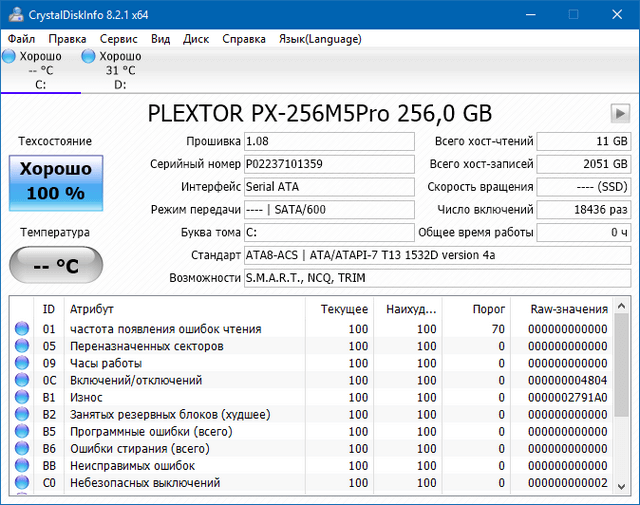Image resolution: width=640 pixels, height=505 pixels.
Task: Click the Серийный номер value field
Action: pos(328,164)
